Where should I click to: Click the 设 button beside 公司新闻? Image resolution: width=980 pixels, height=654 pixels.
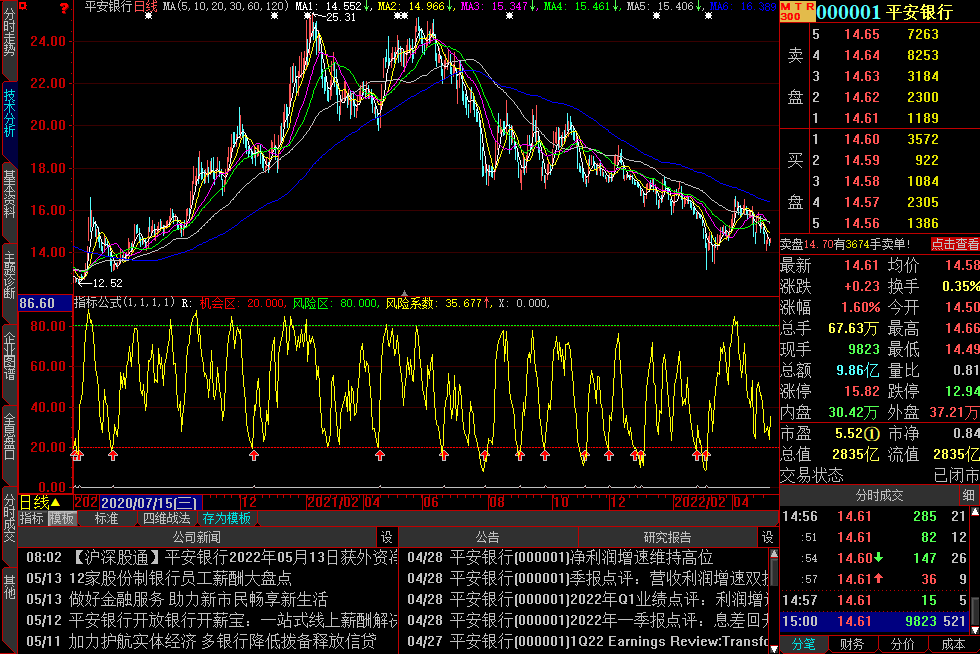click(387, 537)
